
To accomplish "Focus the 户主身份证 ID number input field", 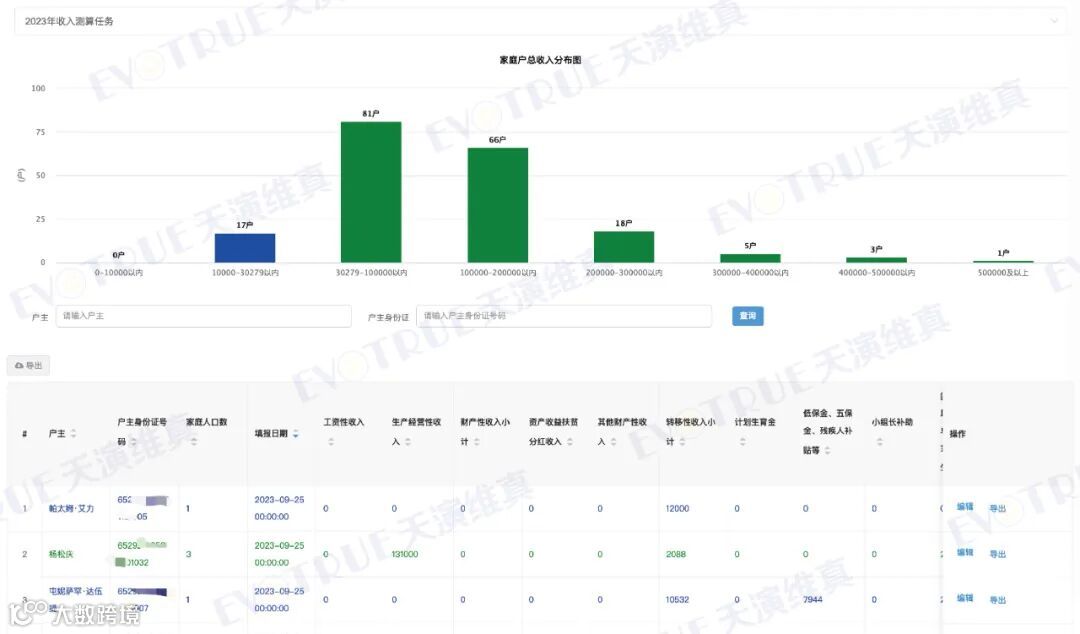I will 564,316.
